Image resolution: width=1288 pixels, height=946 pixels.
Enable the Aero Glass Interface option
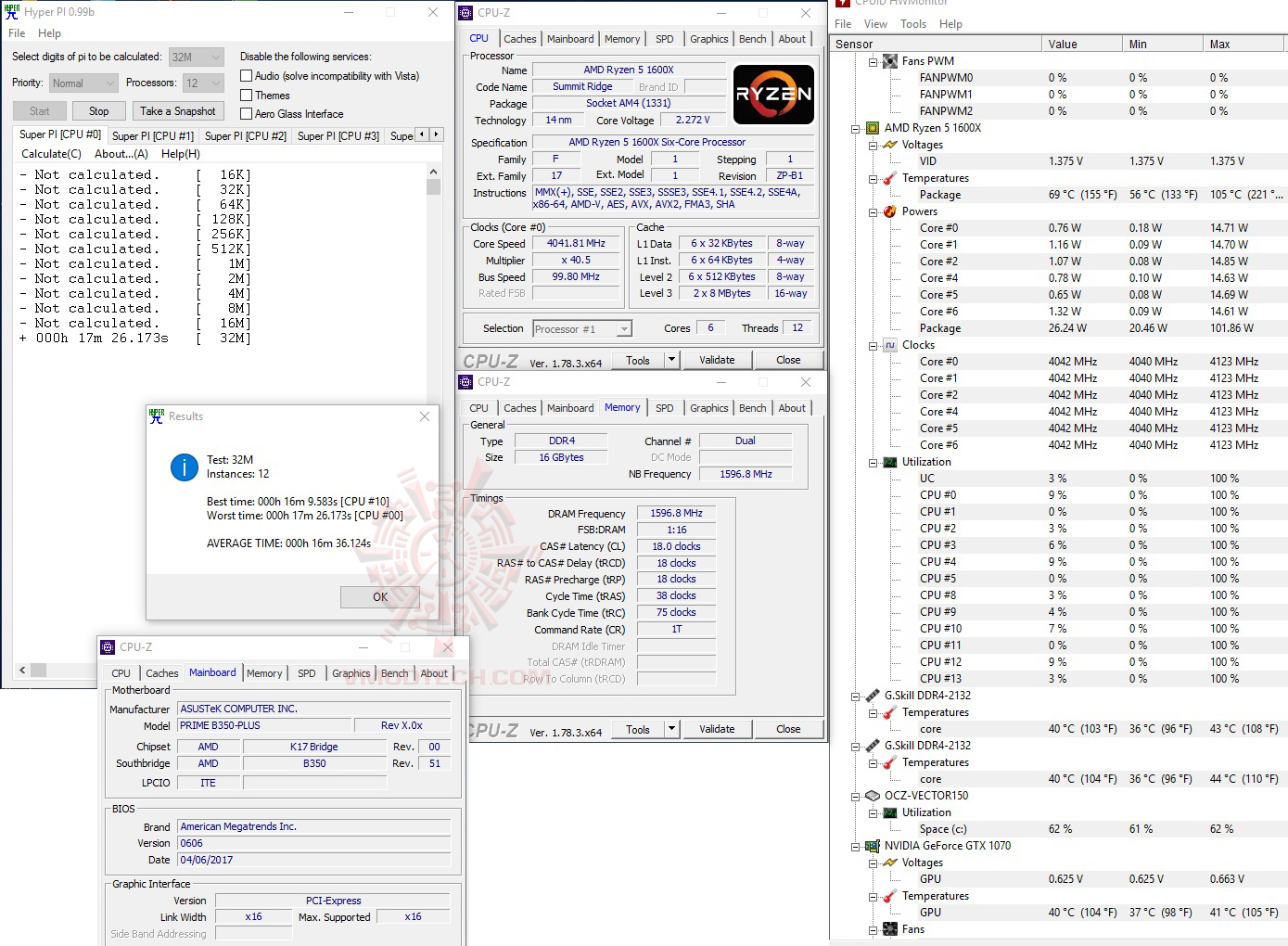pos(247,113)
